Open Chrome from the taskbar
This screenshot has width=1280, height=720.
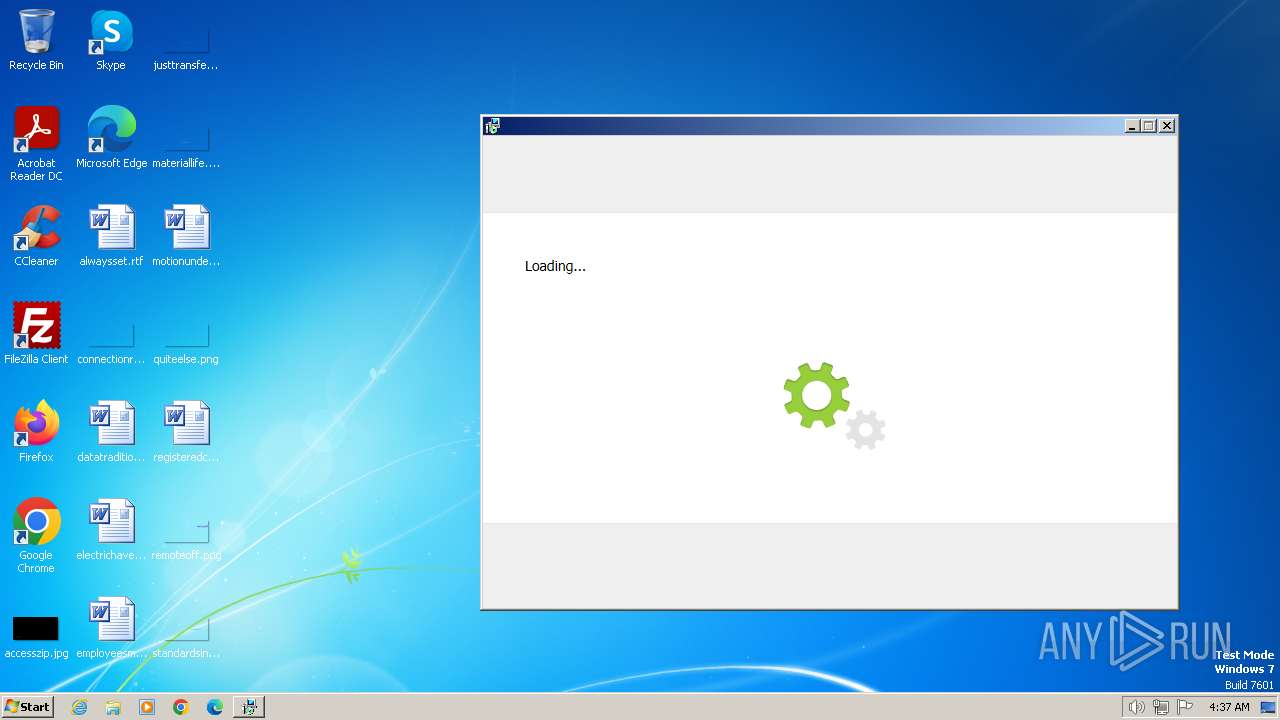click(x=181, y=707)
